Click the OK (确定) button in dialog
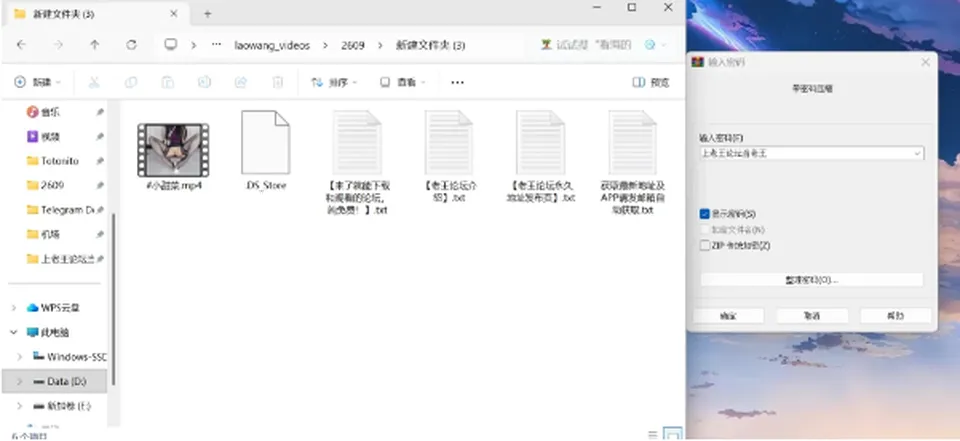This screenshot has width=960, height=441. coord(728,316)
